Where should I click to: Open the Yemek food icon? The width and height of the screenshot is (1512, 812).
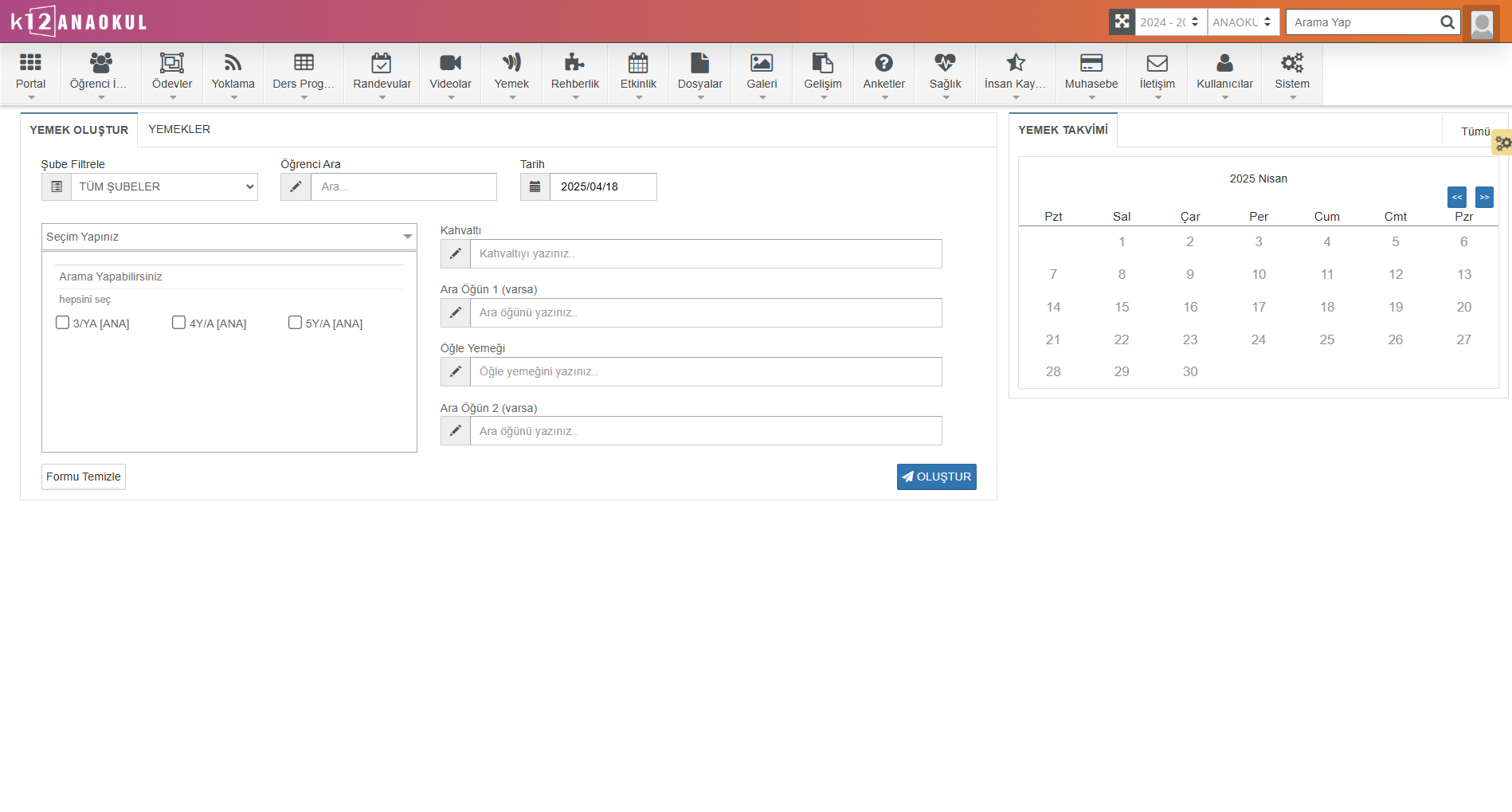click(x=511, y=62)
